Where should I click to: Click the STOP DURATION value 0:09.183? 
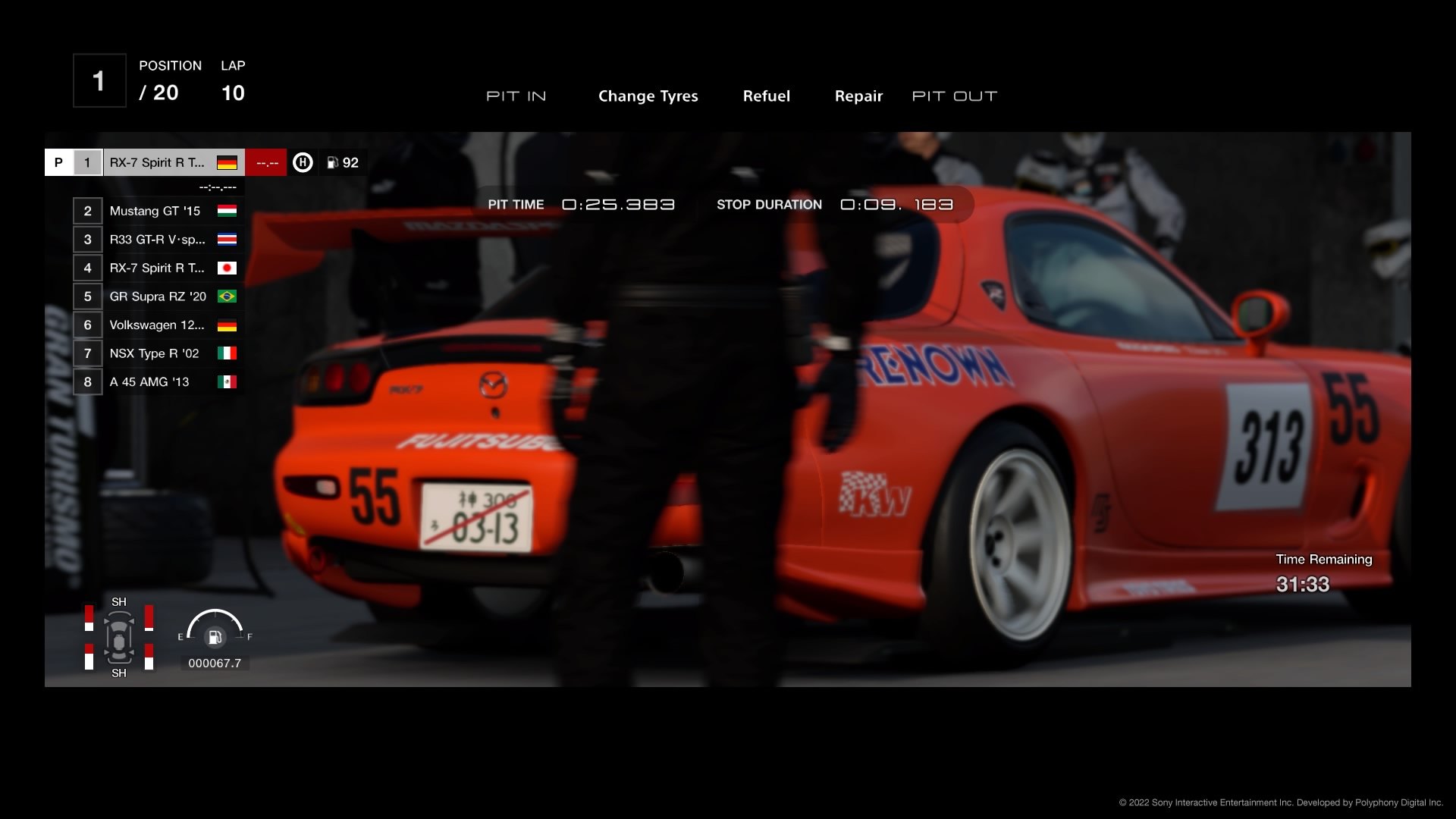pyautogui.click(x=896, y=205)
